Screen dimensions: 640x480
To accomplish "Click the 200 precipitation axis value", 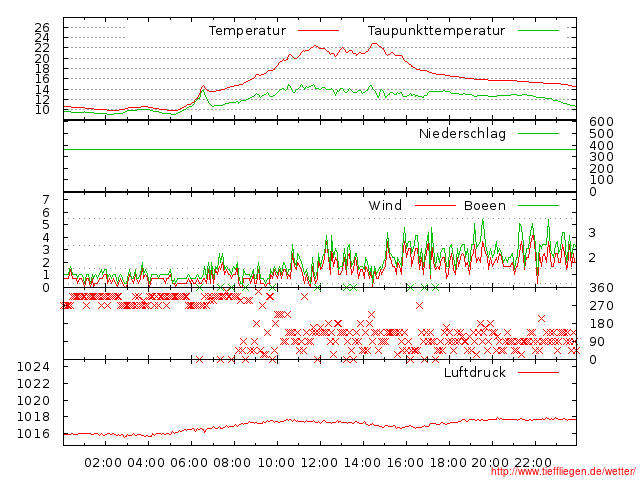I will 601,169.
